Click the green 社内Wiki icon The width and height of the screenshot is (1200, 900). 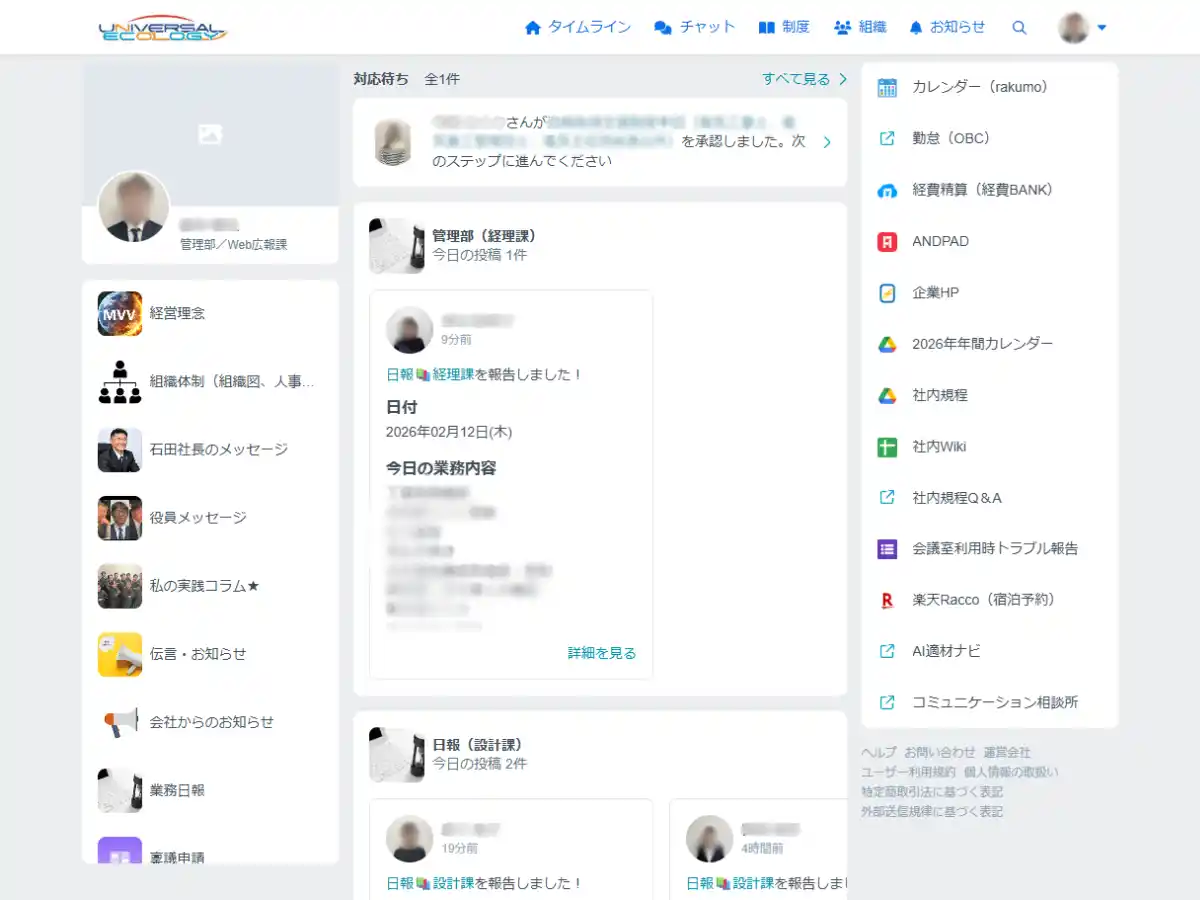[887, 447]
